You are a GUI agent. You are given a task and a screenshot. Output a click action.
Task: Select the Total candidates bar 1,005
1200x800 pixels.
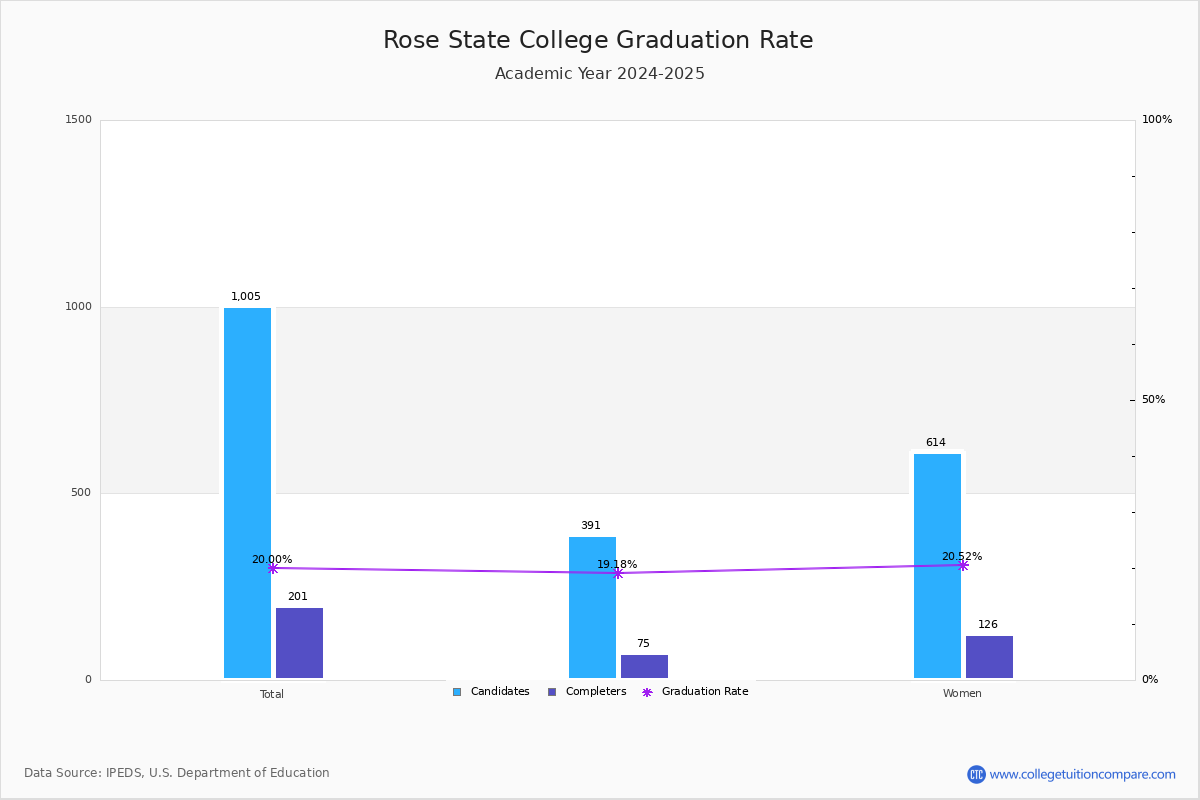click(x=247, y=493)
